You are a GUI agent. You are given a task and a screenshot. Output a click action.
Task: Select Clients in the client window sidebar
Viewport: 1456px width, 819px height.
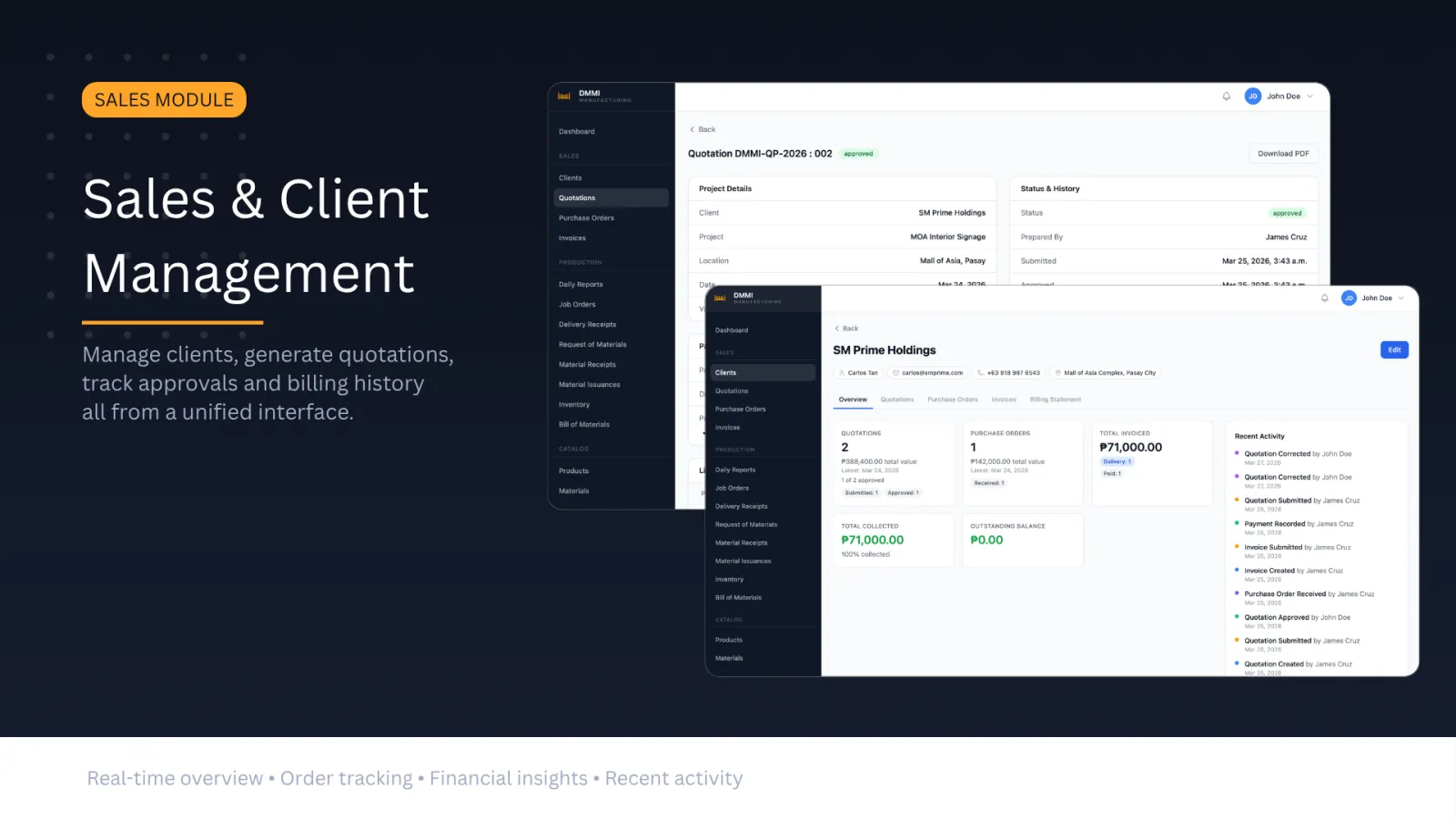point(763,373)
